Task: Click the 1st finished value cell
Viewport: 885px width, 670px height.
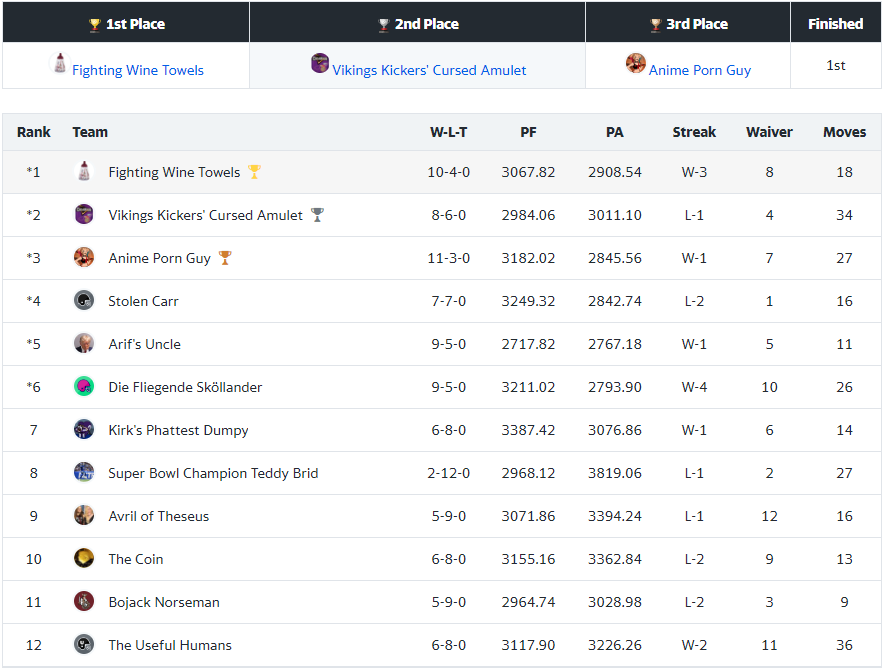Action: (835, 65)
